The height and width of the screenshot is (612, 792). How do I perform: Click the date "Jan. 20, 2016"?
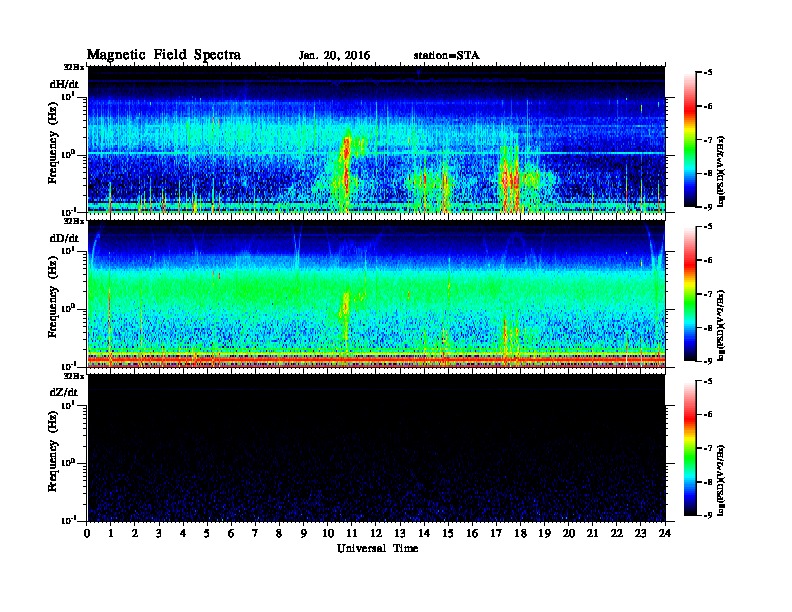point(334,56)
